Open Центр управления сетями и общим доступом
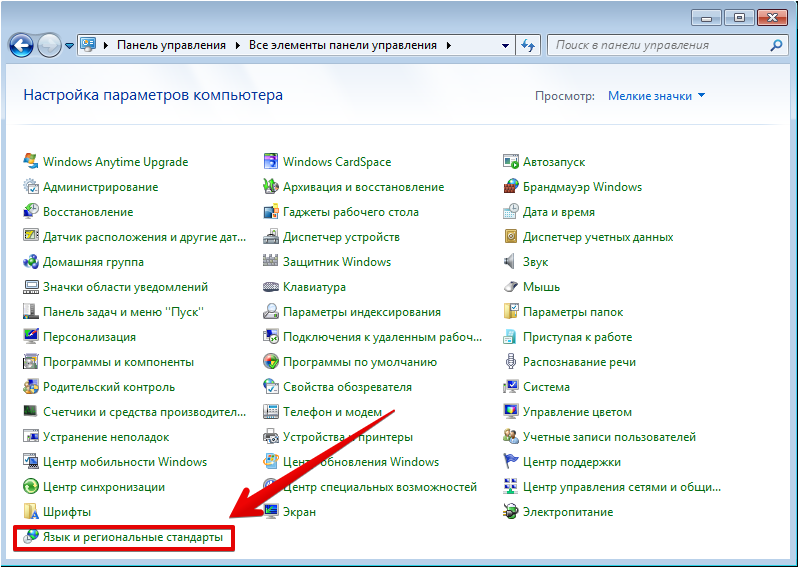The height and width of the screenshot is (568, 799). click(x=612, y=486)
